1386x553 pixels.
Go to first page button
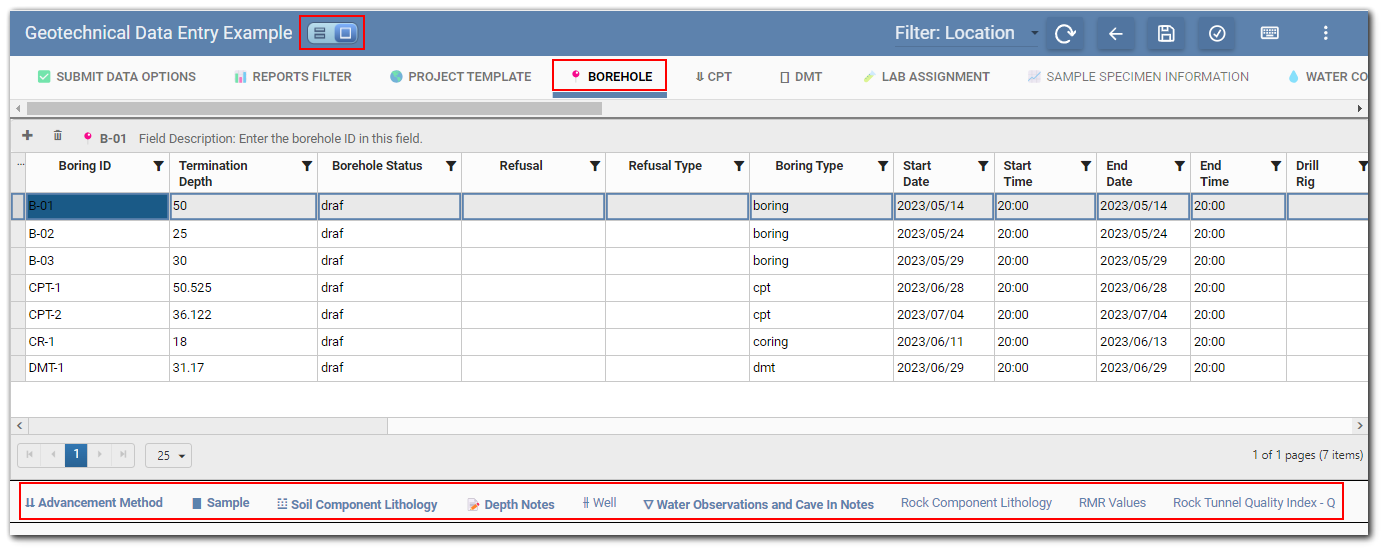coord(29,455)
